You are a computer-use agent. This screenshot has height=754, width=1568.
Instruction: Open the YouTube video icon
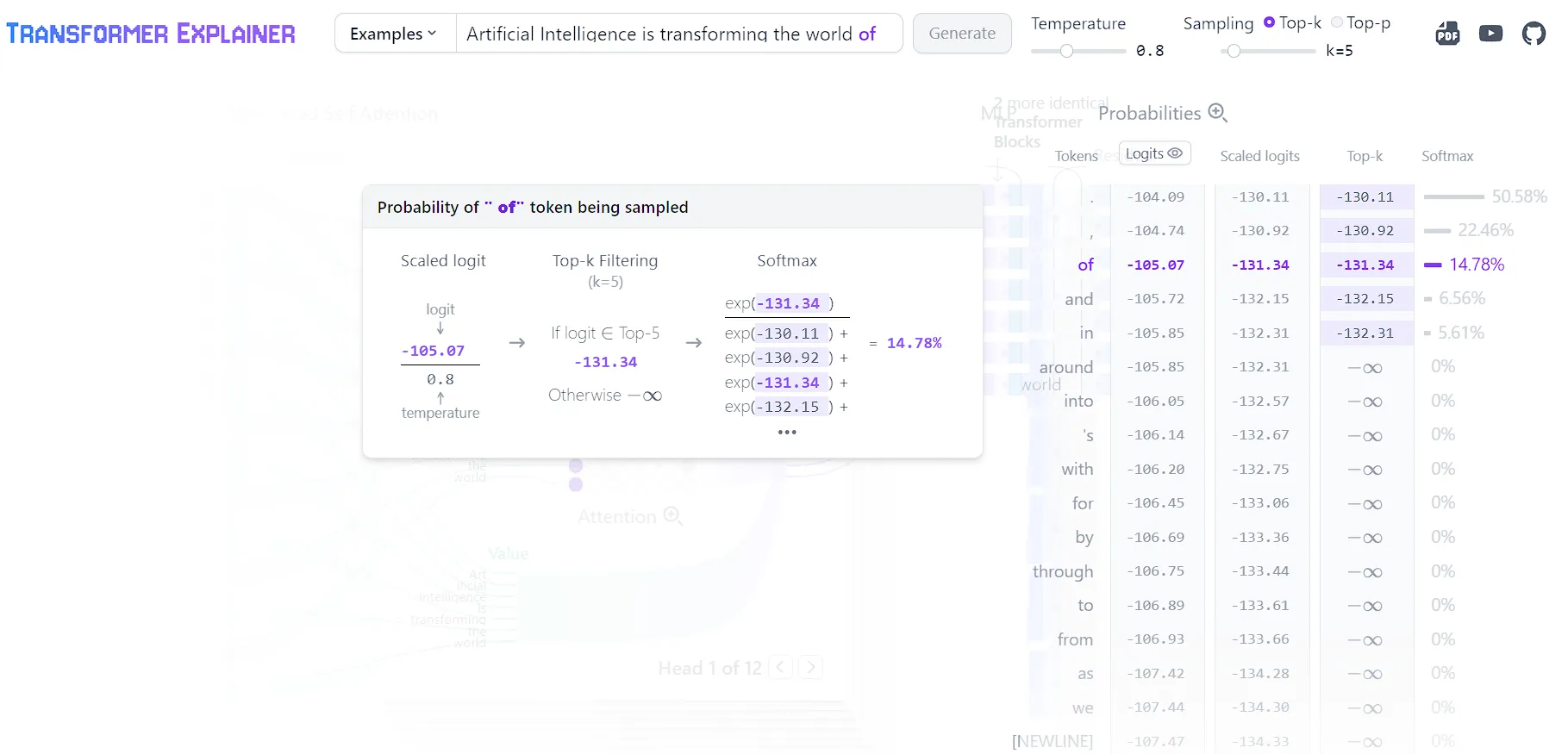[1490, 34]
